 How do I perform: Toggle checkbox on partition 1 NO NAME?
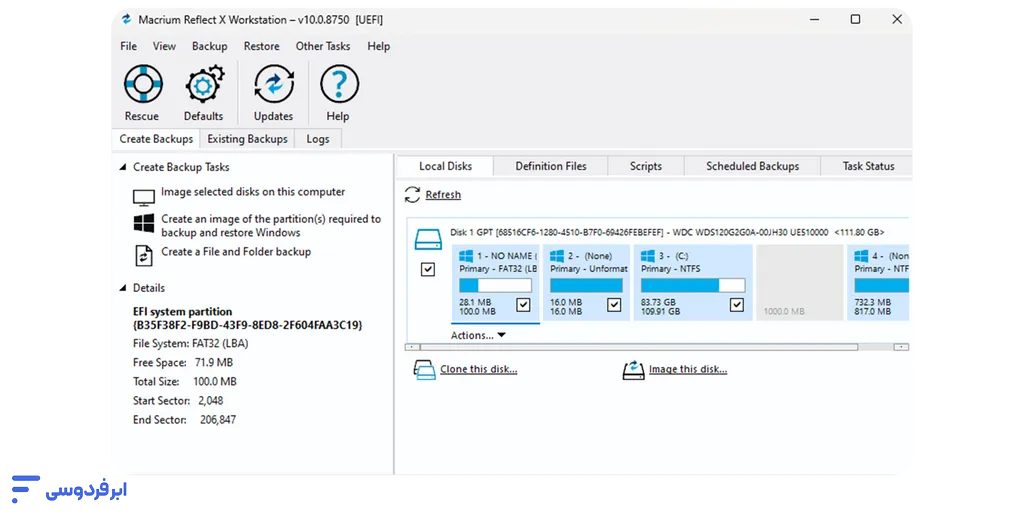[523, 305]
